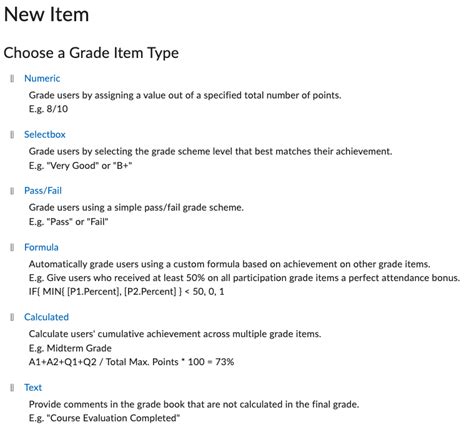Screen dimensions: 474x435
Task: Pick the Calculated grade item link
Action: (46, 317)
